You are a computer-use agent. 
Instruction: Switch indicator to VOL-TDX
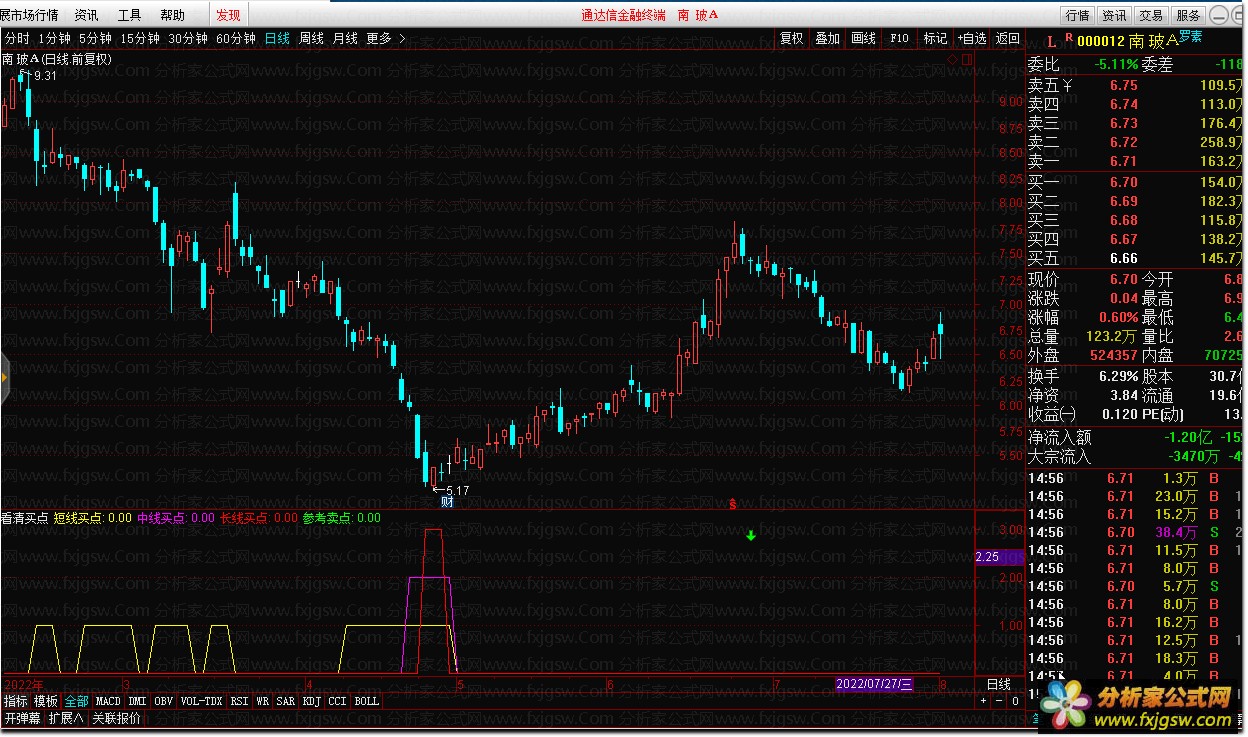[201, 701]
